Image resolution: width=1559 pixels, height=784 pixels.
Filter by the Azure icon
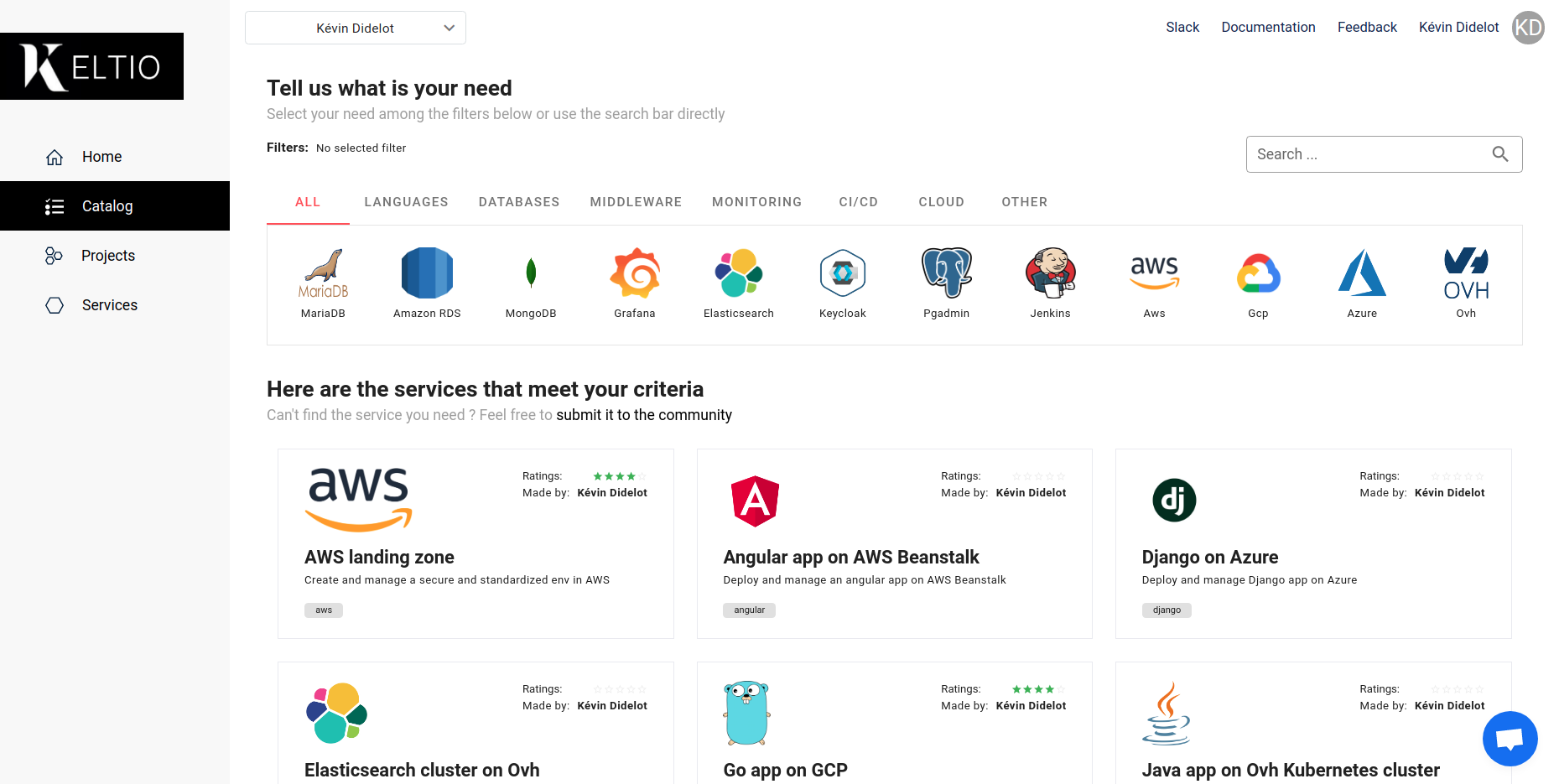1362,273
